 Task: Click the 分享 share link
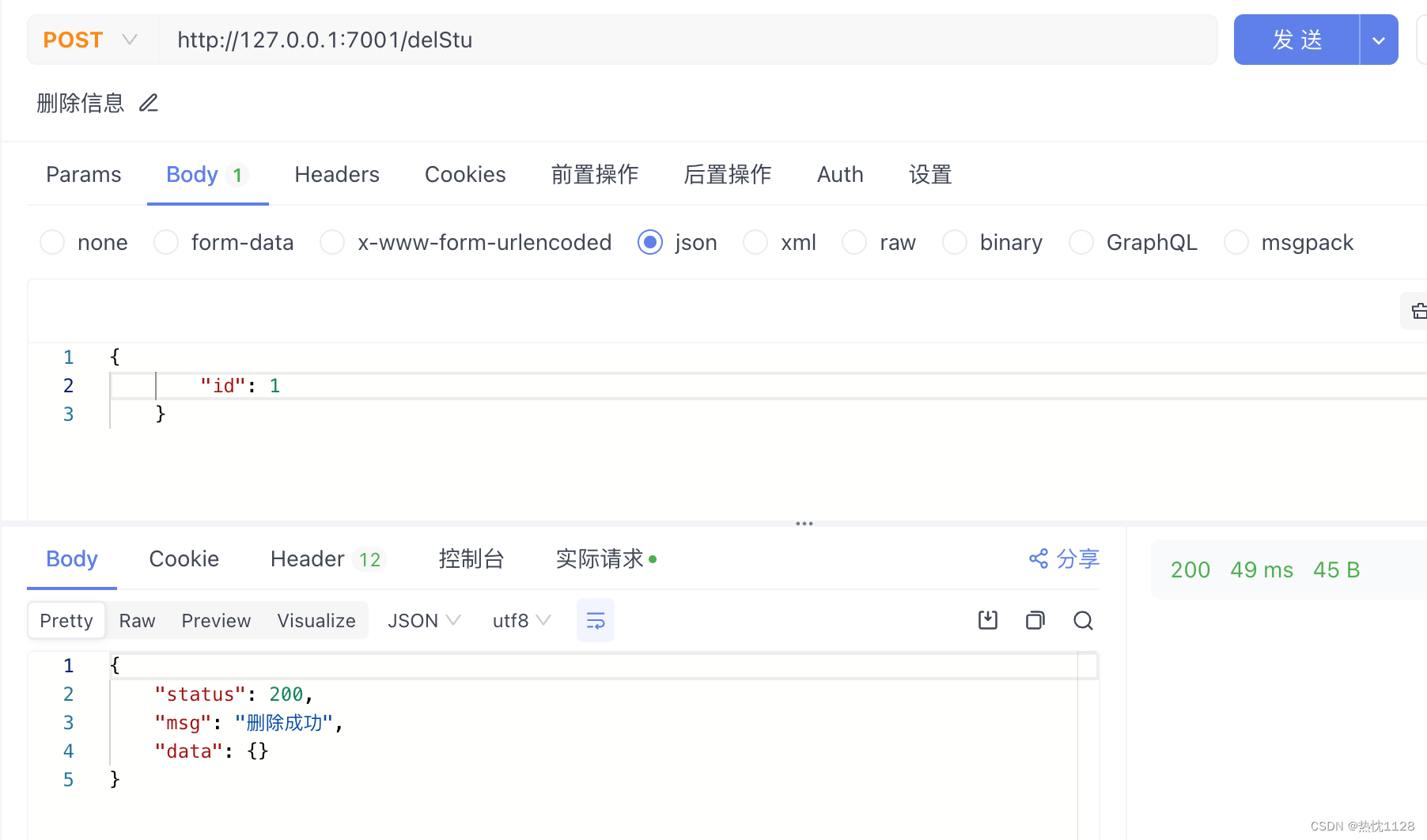1064,558
